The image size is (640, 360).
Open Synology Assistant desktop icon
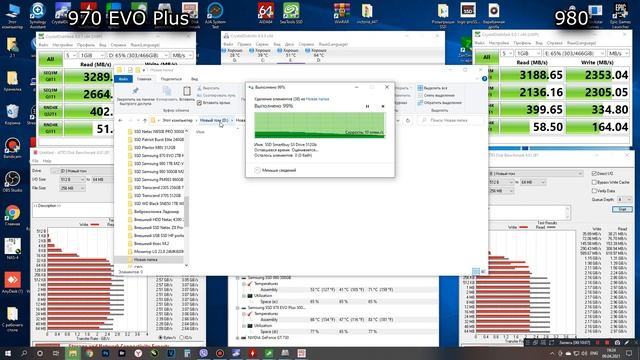tap(38, 16)
